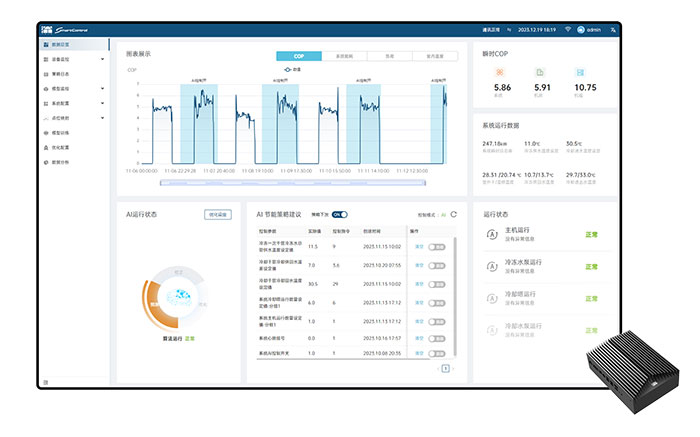Click middle of the chart zoom slider bar
Image resolution: width=700 pixels, height=437 pixels.
(x=293, y=183)
